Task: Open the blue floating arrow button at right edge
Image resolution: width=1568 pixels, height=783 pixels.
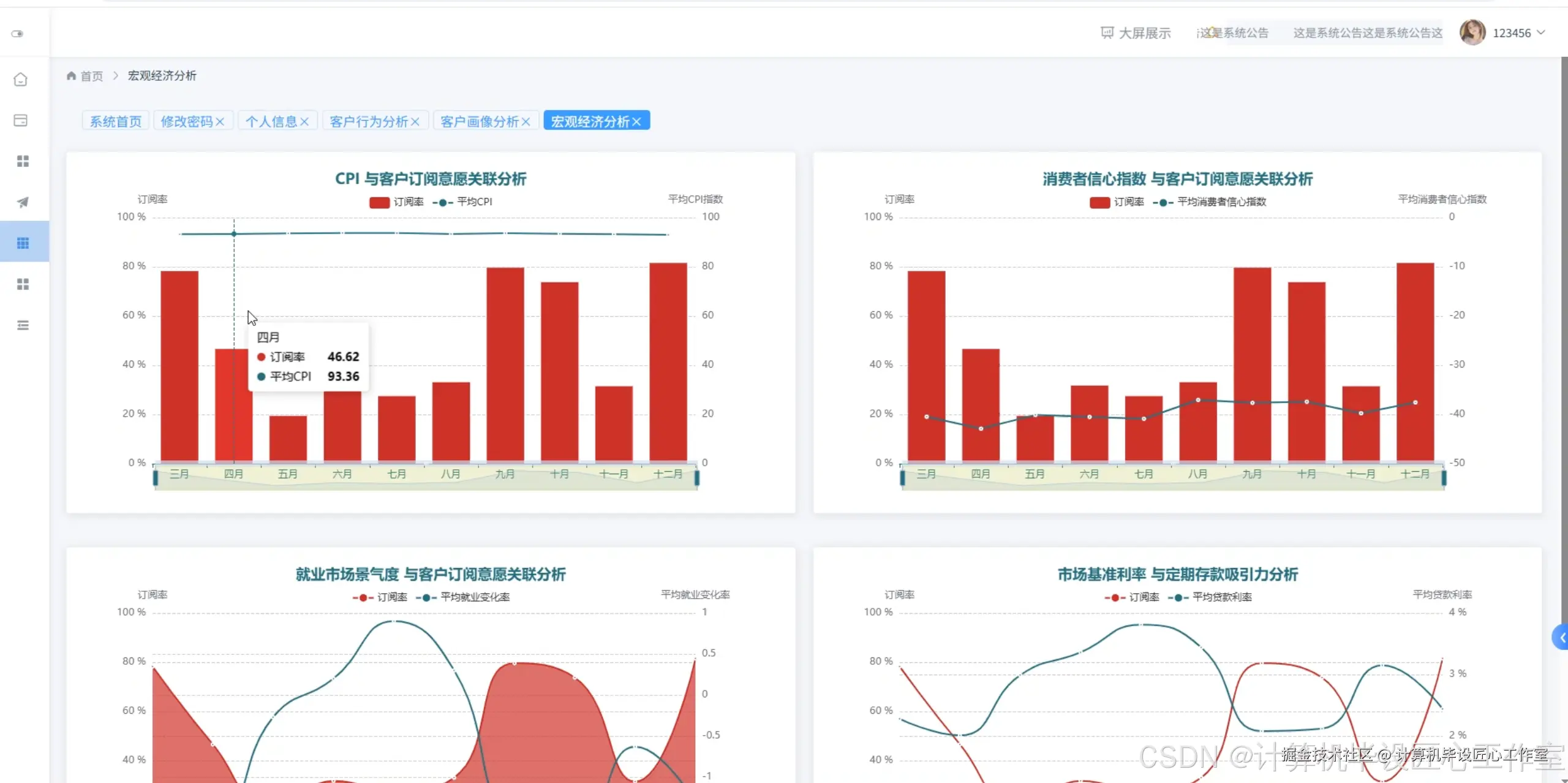Action: tap(1561, 638)
